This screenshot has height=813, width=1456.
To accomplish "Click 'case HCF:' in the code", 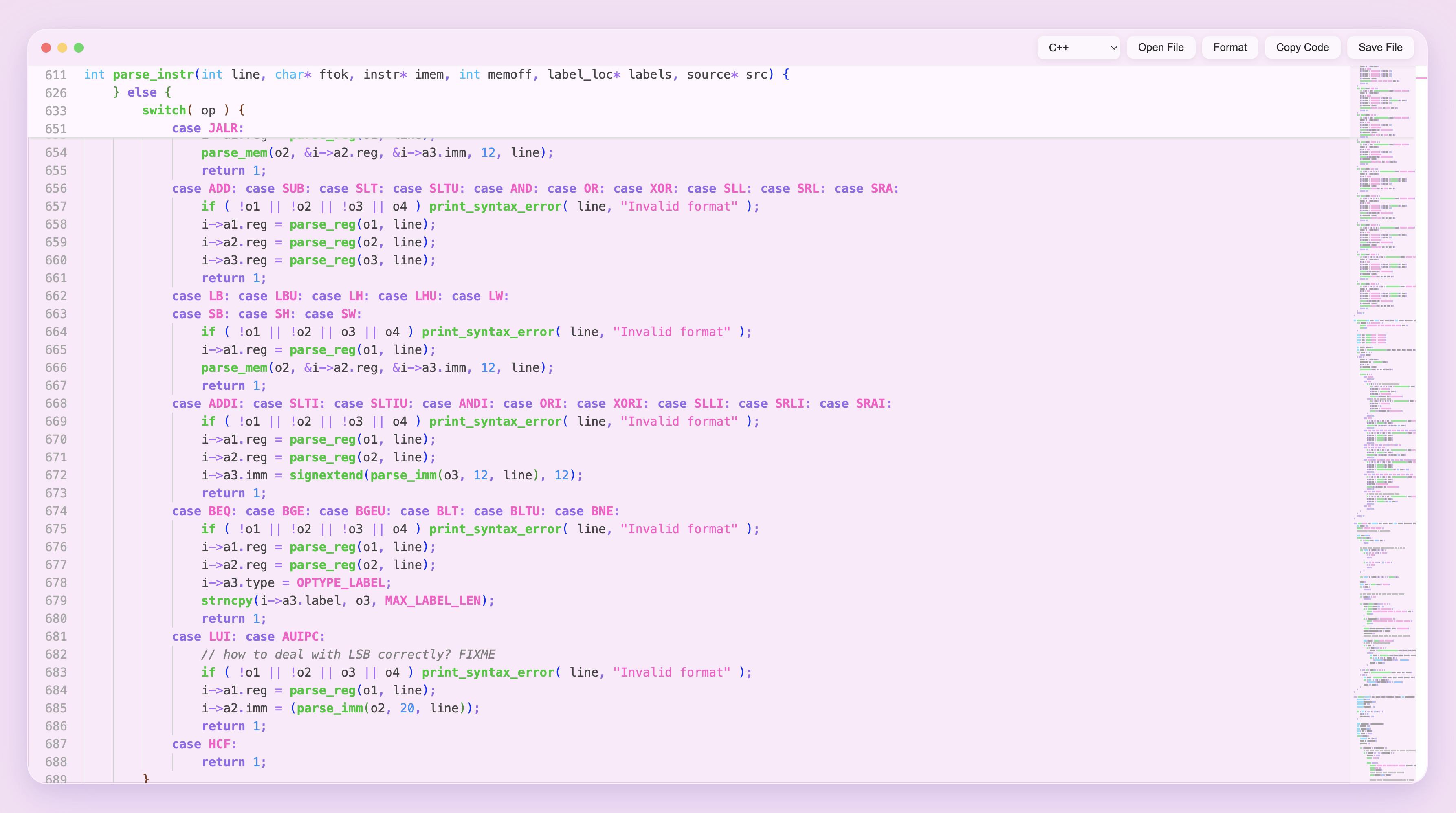I will click(x=205, y=744).
